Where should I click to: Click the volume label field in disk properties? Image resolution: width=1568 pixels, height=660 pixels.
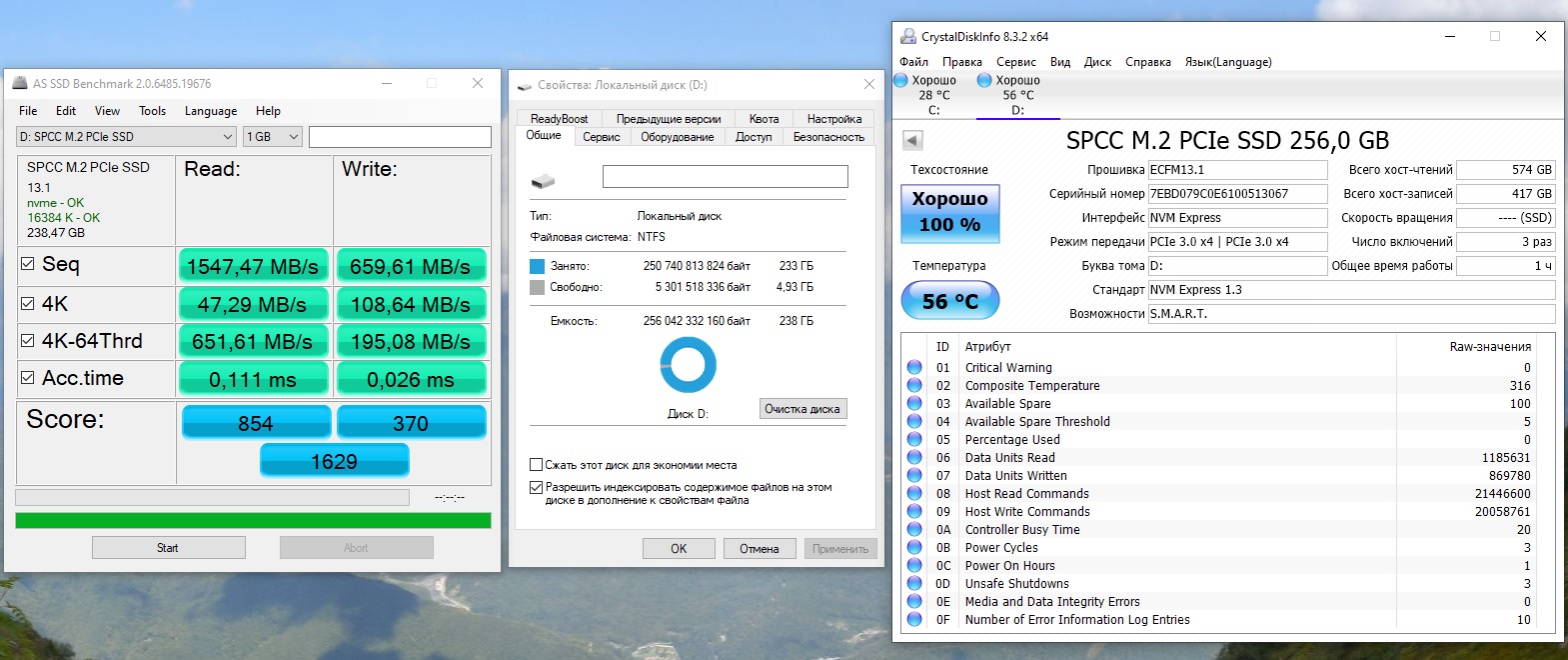coord(726,177)
